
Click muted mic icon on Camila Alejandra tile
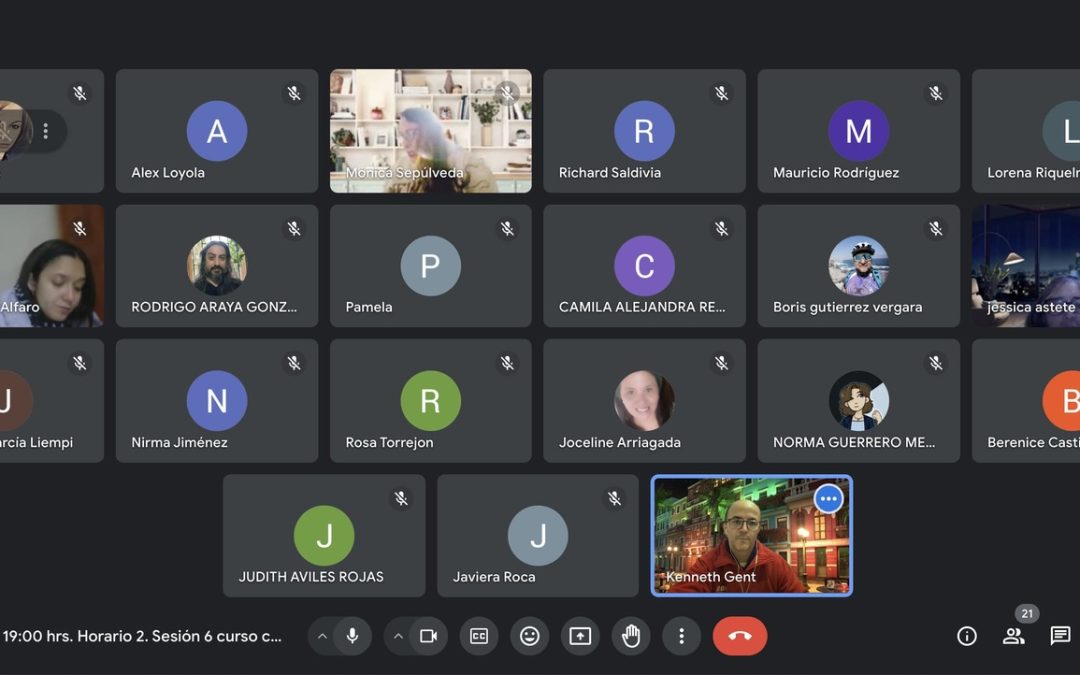pos(722,228)
